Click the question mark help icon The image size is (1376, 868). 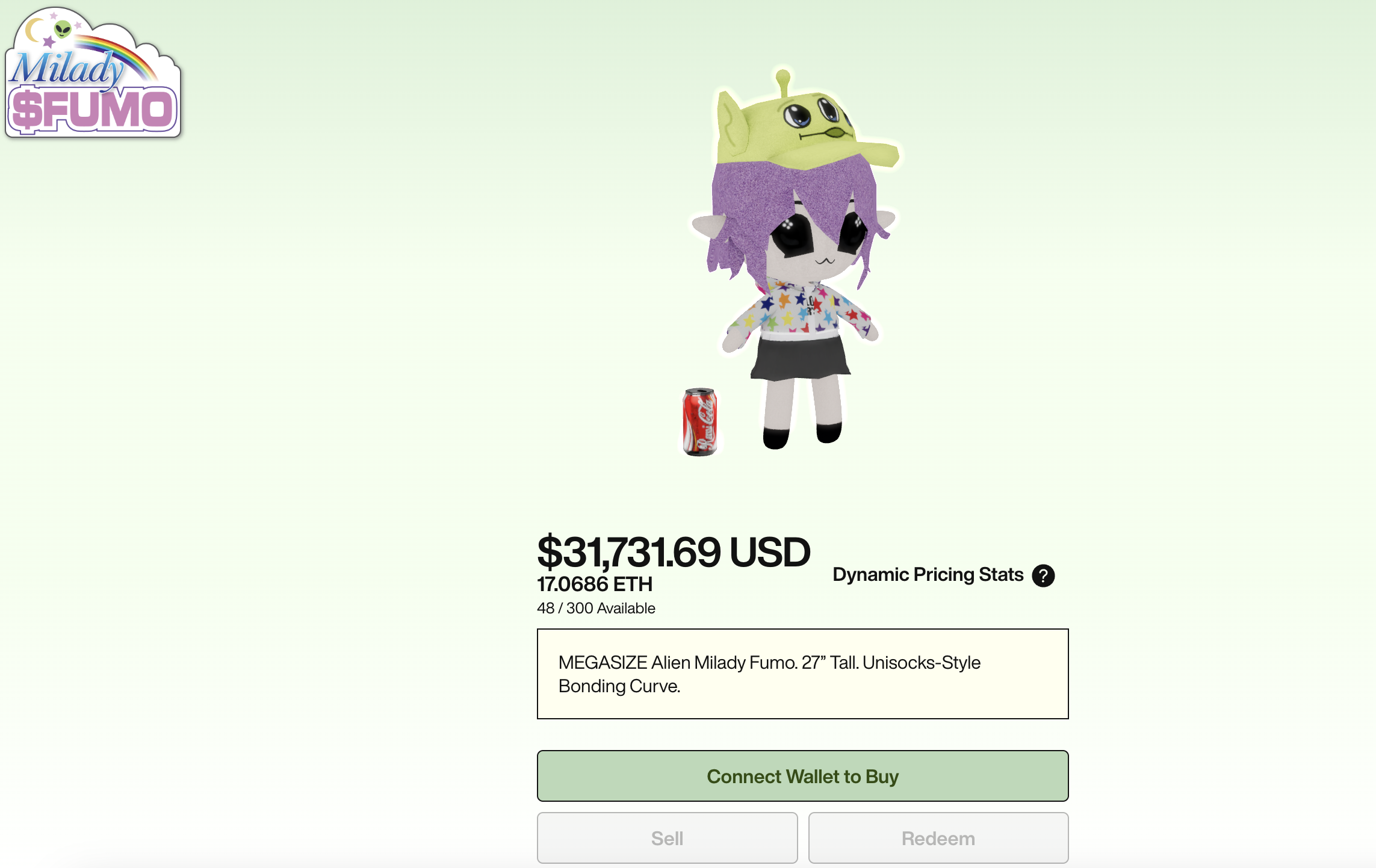click(x=1043, y=575)
